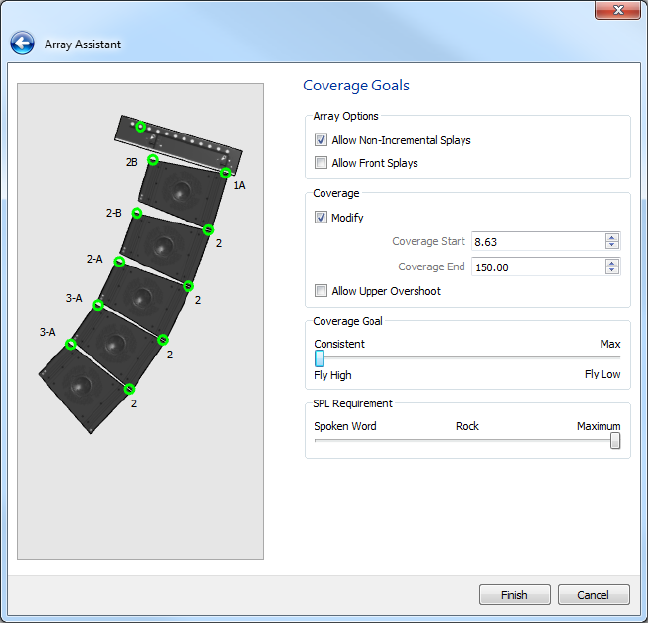
Task: Click the Coverage End input field
Action: coord(537,267)
